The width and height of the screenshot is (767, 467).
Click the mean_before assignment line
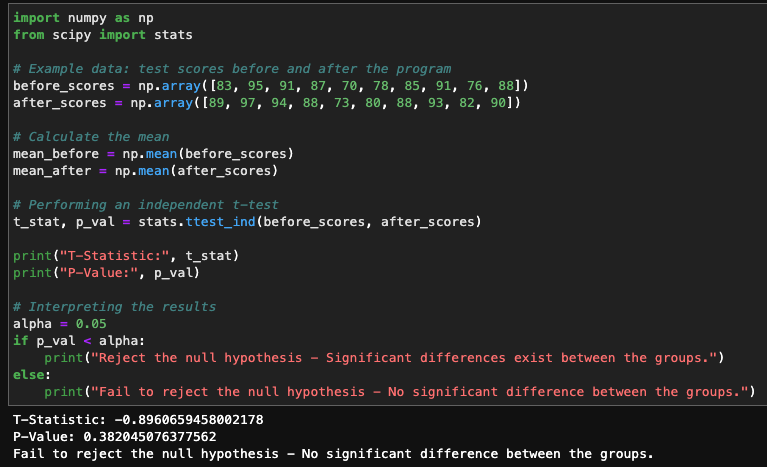(x=153, y=154)
